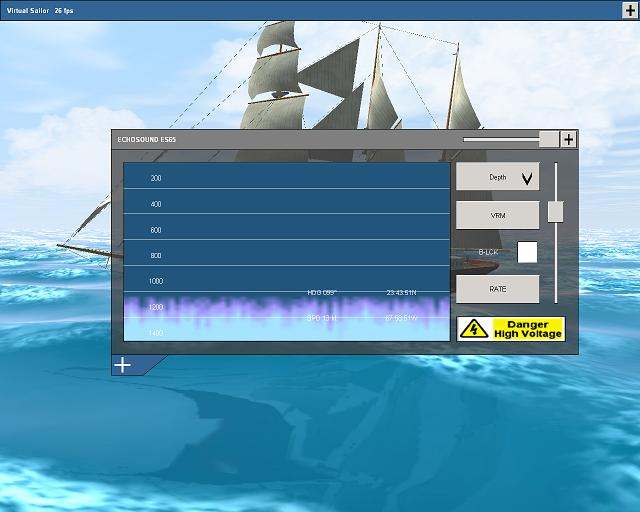Click the Danger High Voltage warning label
640x512 pixels.
[x=527, y=328]
